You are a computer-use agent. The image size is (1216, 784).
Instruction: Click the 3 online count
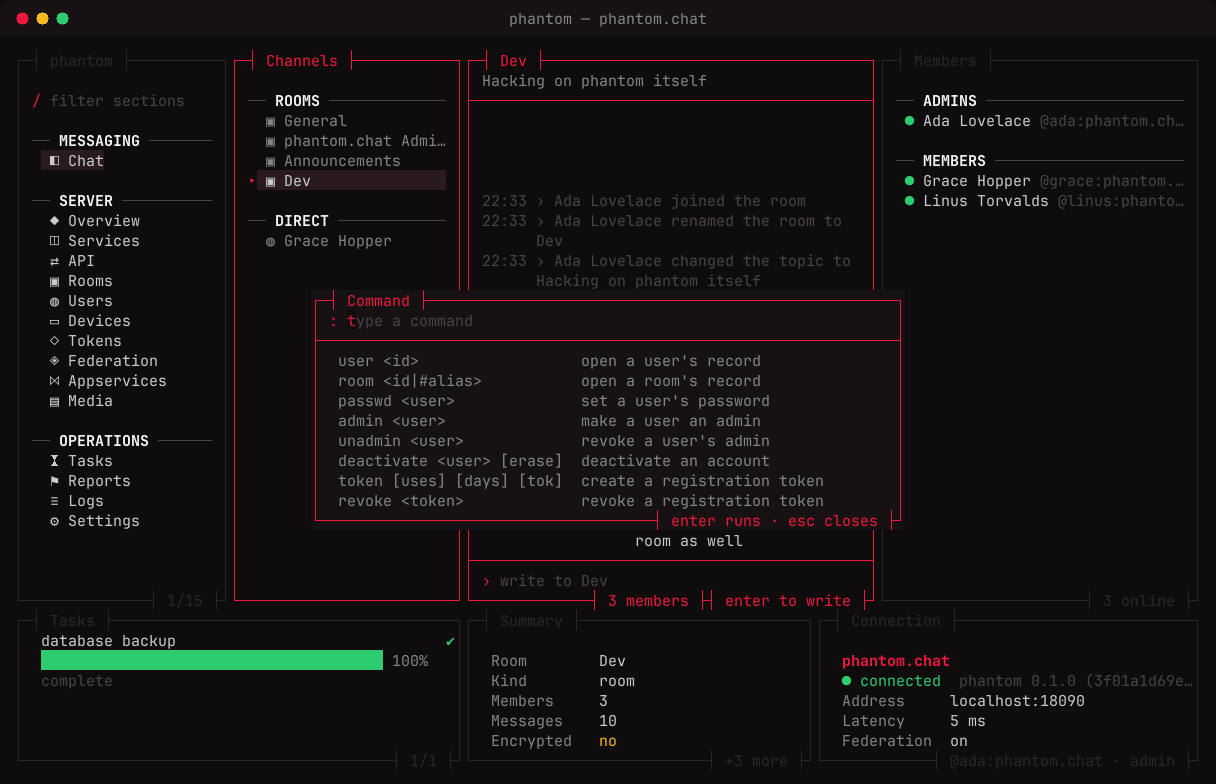[x=1139, y=601]
